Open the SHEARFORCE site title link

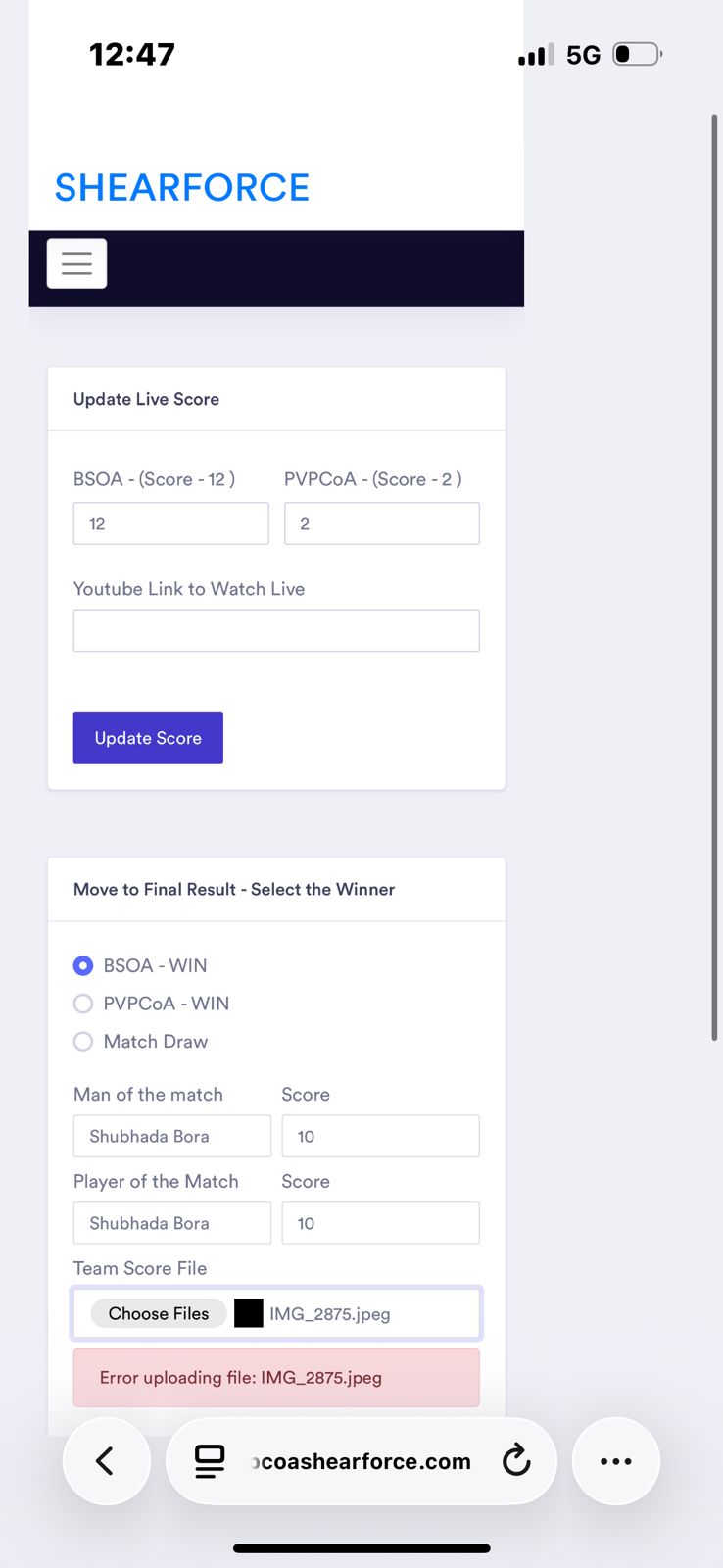[x=182, y=187]
